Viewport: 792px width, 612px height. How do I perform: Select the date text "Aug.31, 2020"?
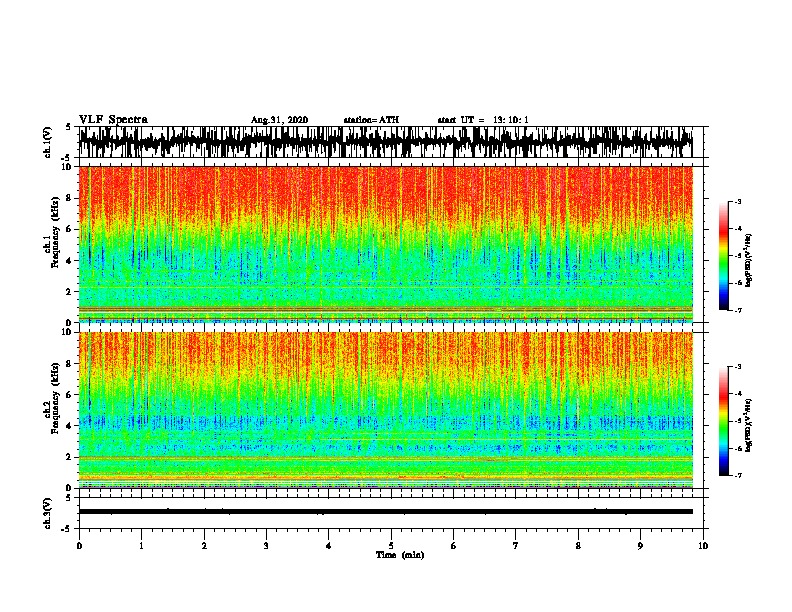click(279, 120)
